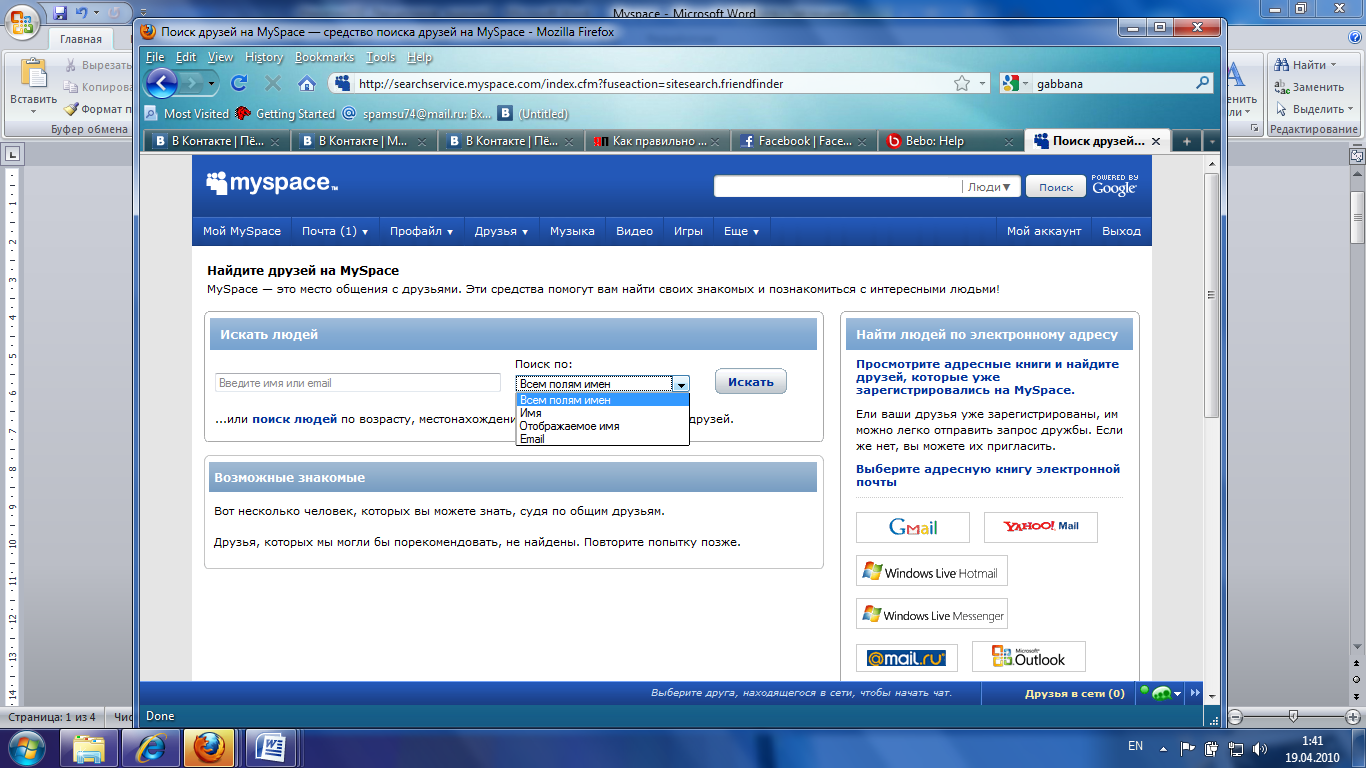Click the name or email input field
Screen dimensions: 1366x768
tap(358, 383)
